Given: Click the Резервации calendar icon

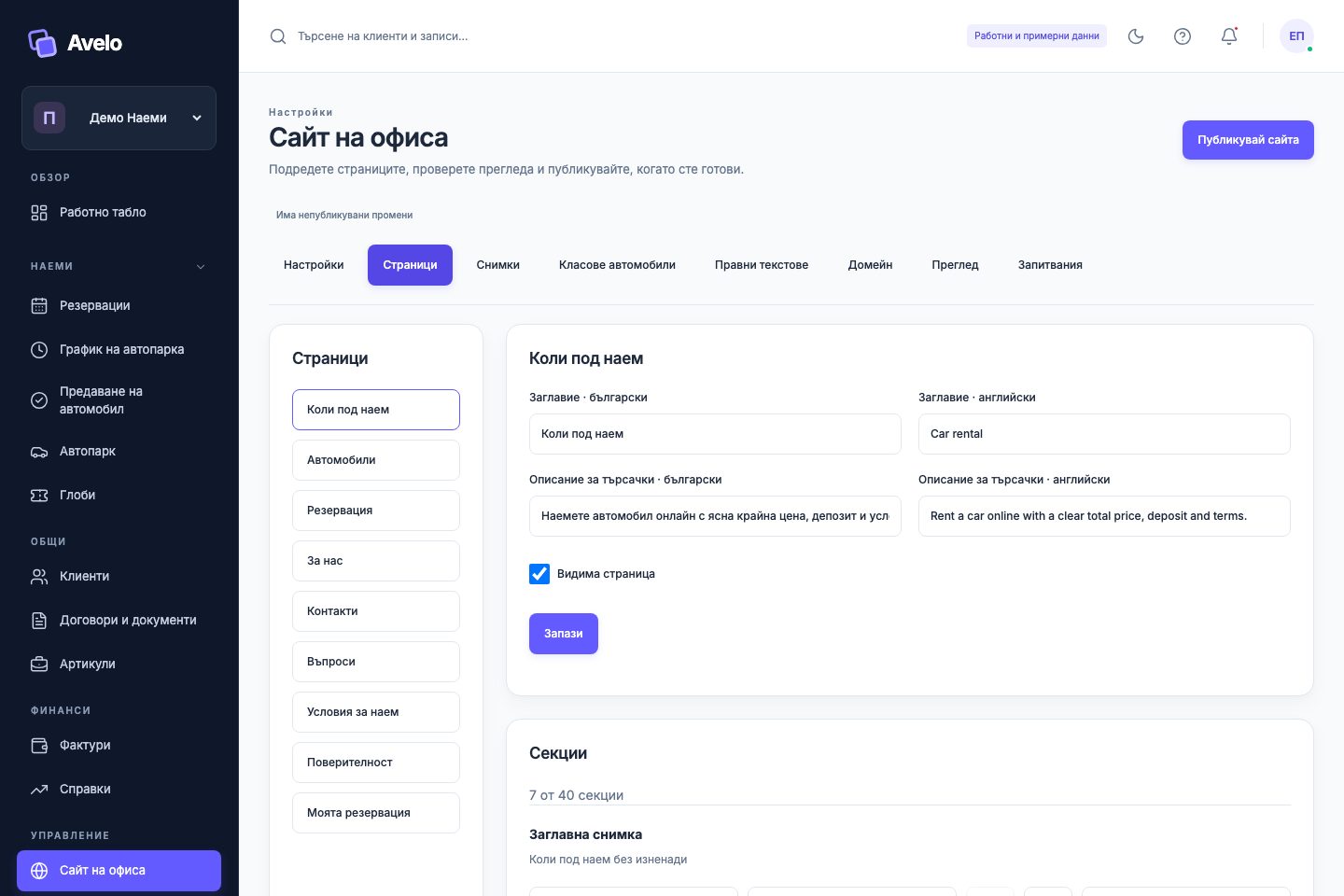Looking at the screenshot, I should click(39, 306).
